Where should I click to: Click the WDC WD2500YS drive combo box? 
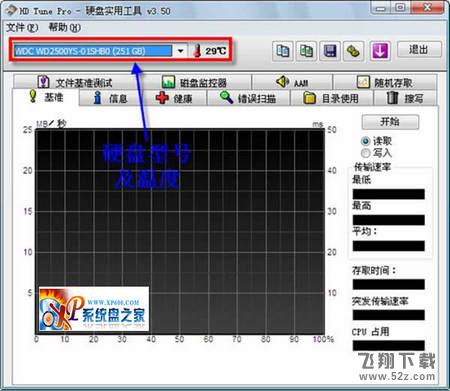click(100, 51)
